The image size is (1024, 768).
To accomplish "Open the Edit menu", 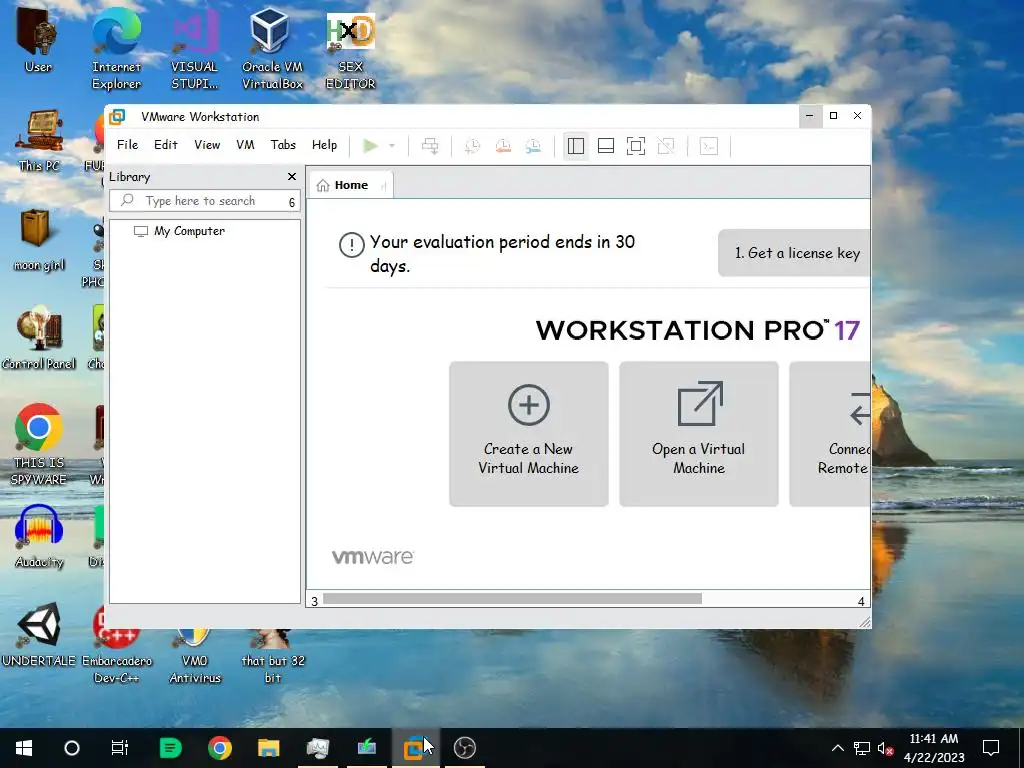I will [166, 145].
